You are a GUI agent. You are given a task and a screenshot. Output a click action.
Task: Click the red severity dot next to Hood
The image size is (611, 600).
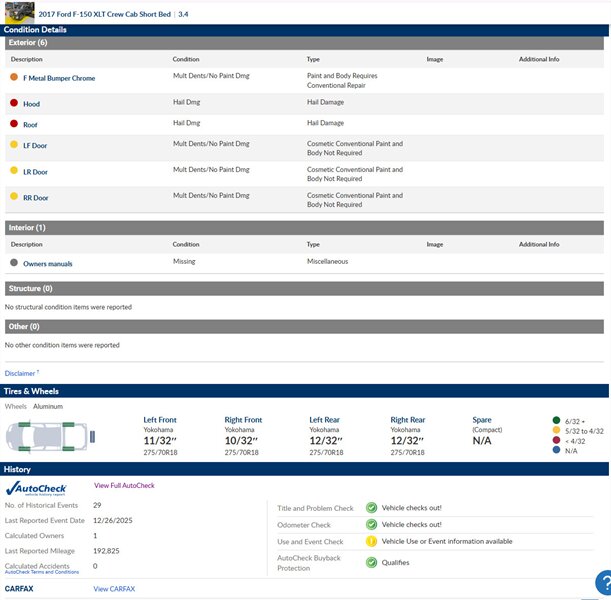(13, 103)
